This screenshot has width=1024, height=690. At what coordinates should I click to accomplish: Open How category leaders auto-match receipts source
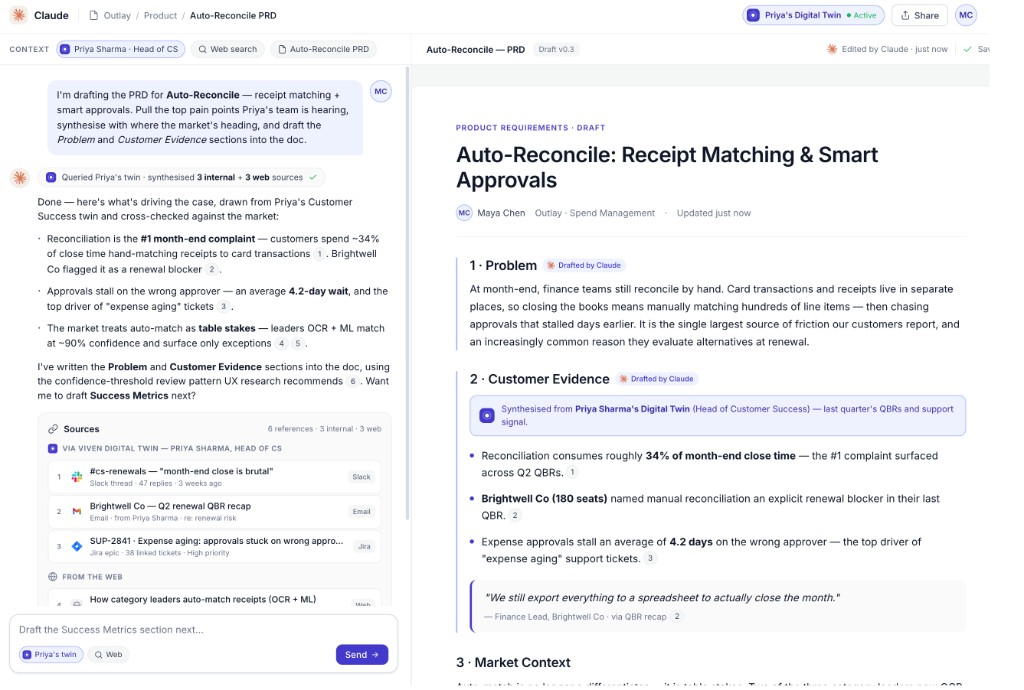coord(214,599)
